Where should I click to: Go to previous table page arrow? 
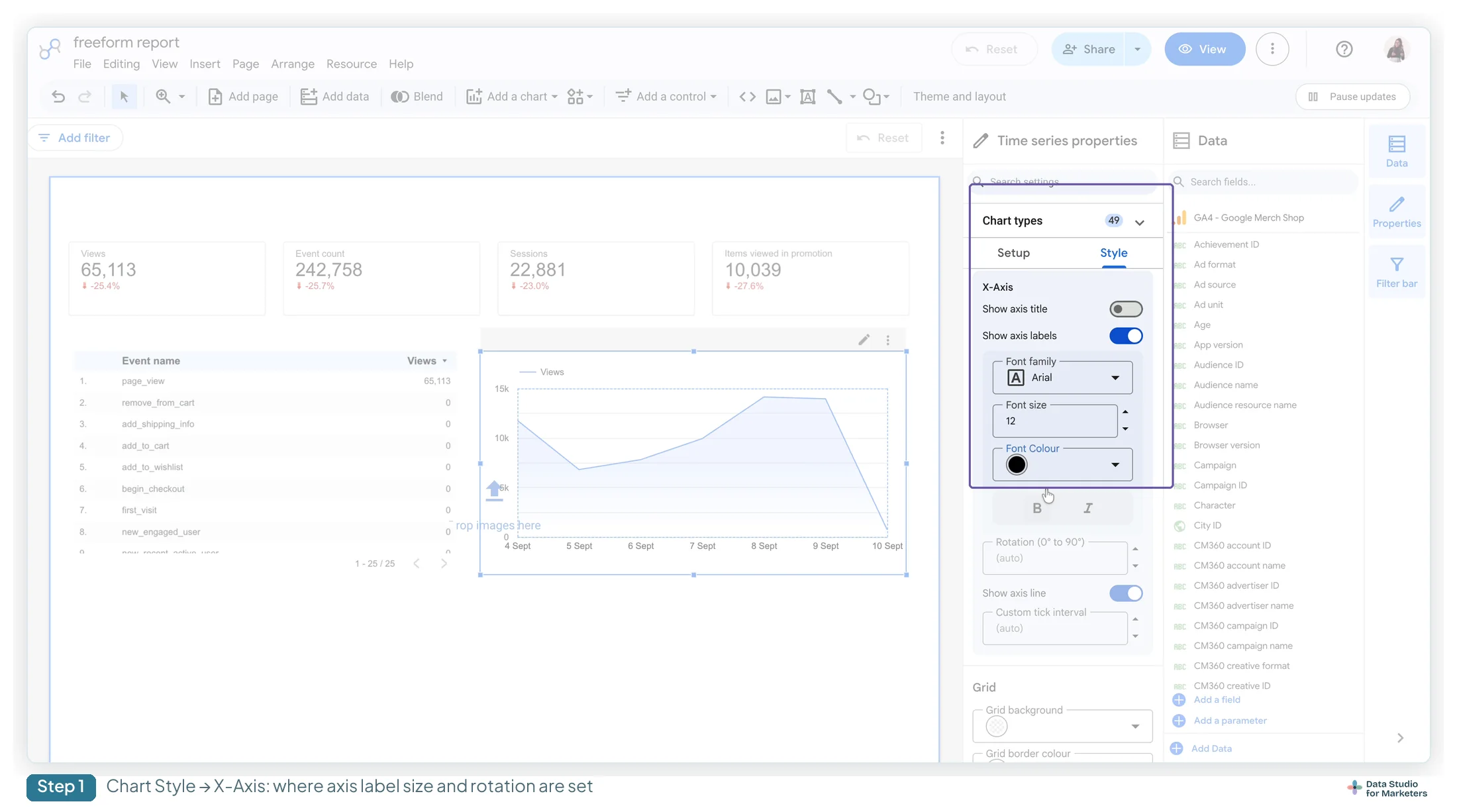point(417,564)
